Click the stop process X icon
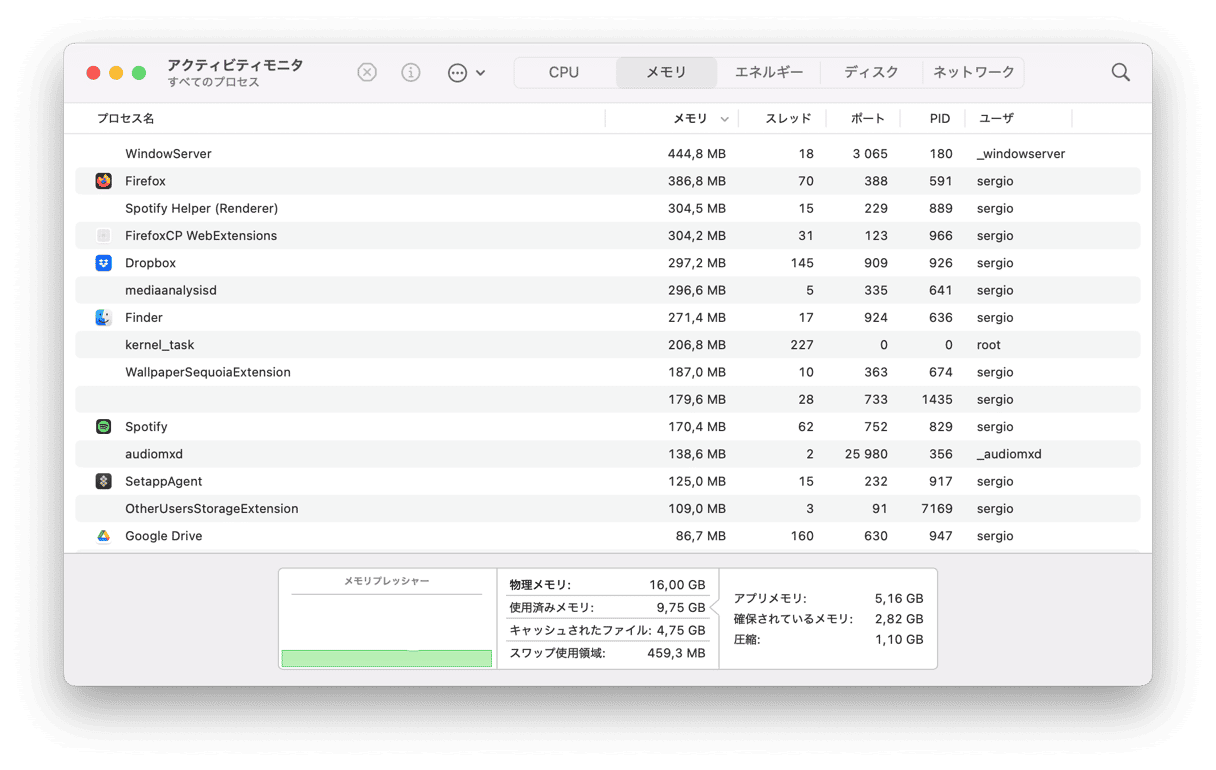Image resolution: width=1216 pixels, height=770 pixels. pyautogui.click(x=367, y=72)
